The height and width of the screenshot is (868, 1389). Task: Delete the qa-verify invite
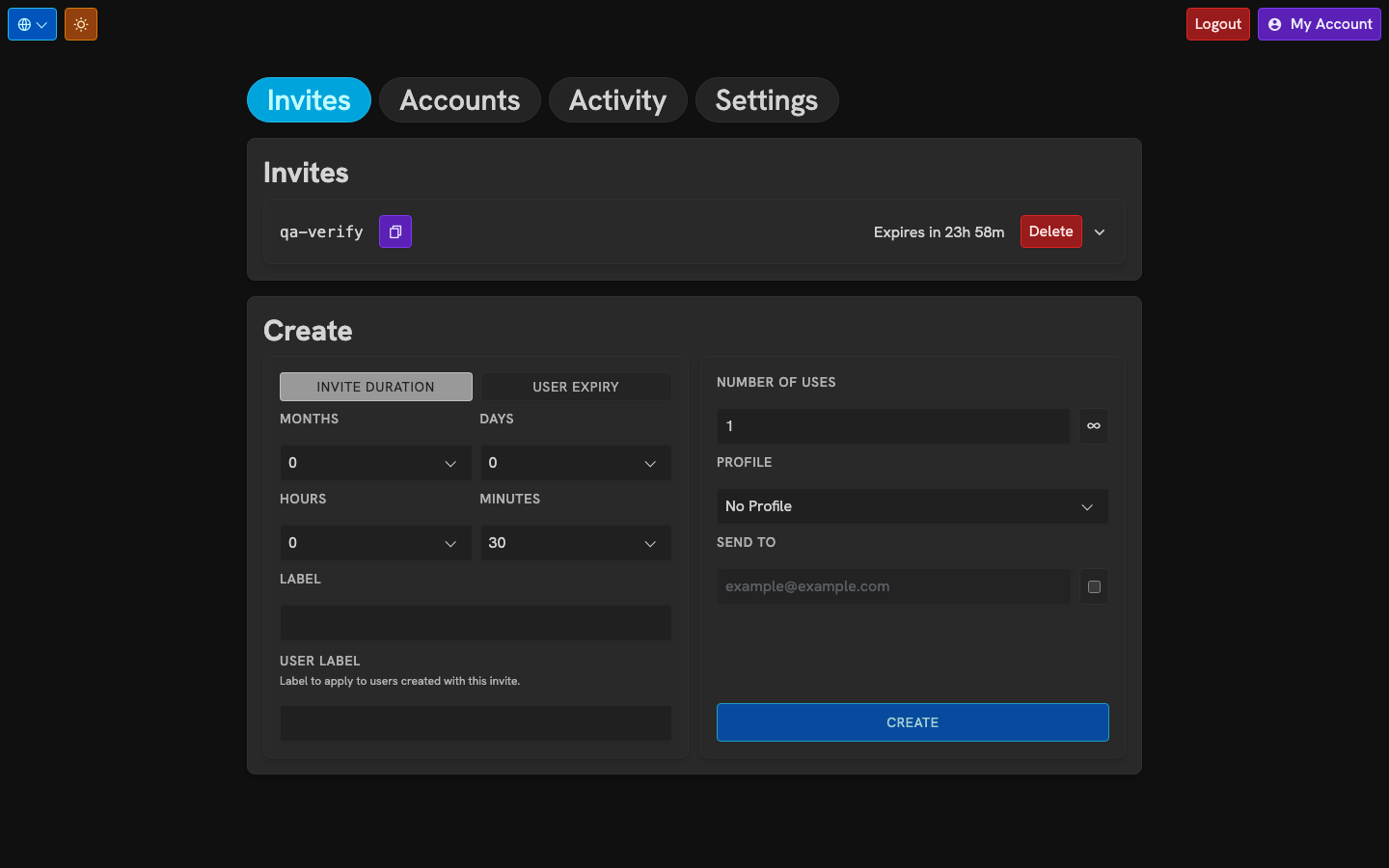1051,231
